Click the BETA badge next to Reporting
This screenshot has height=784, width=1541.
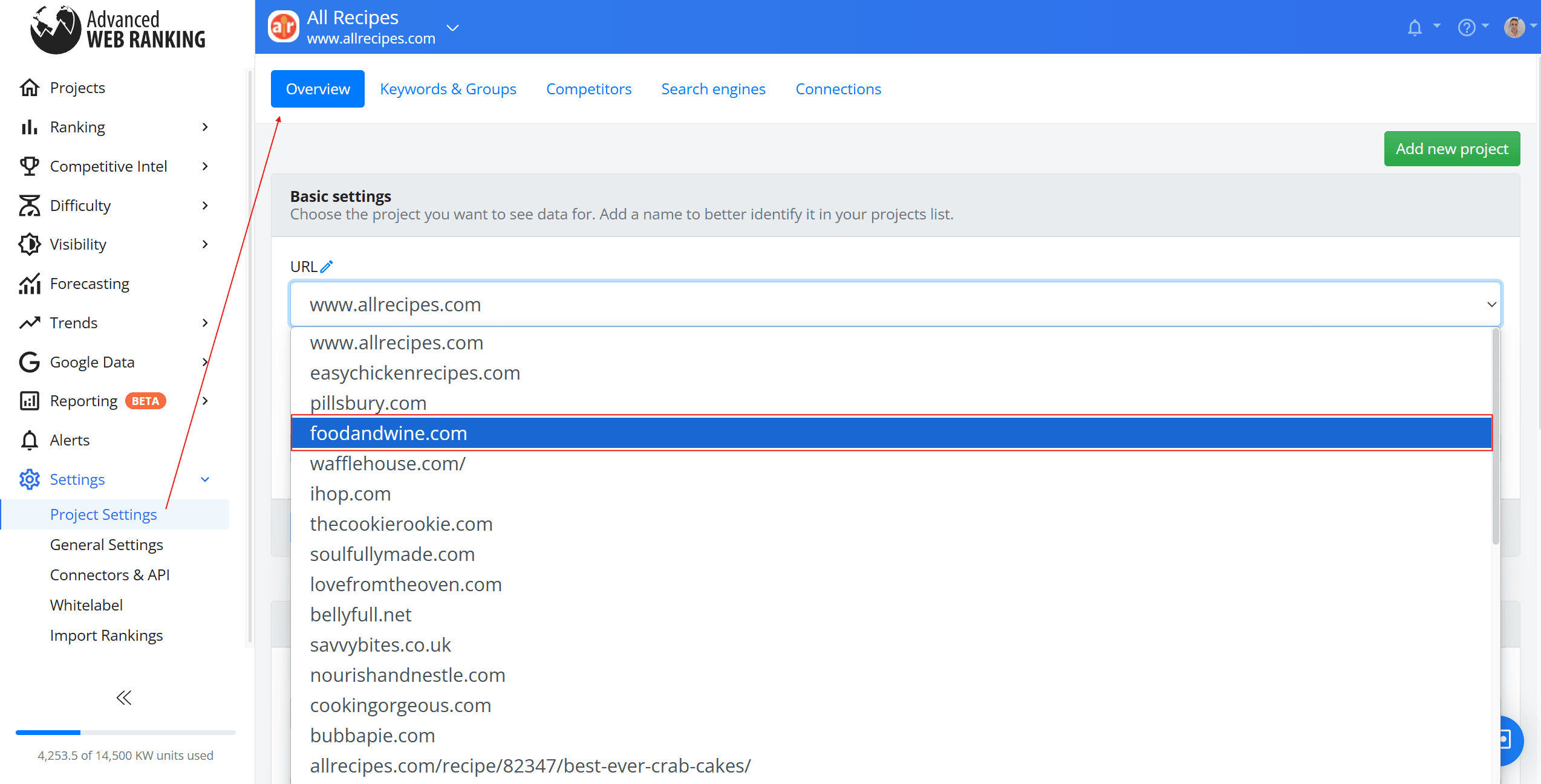pyautogui.click(x=145, y=401)
